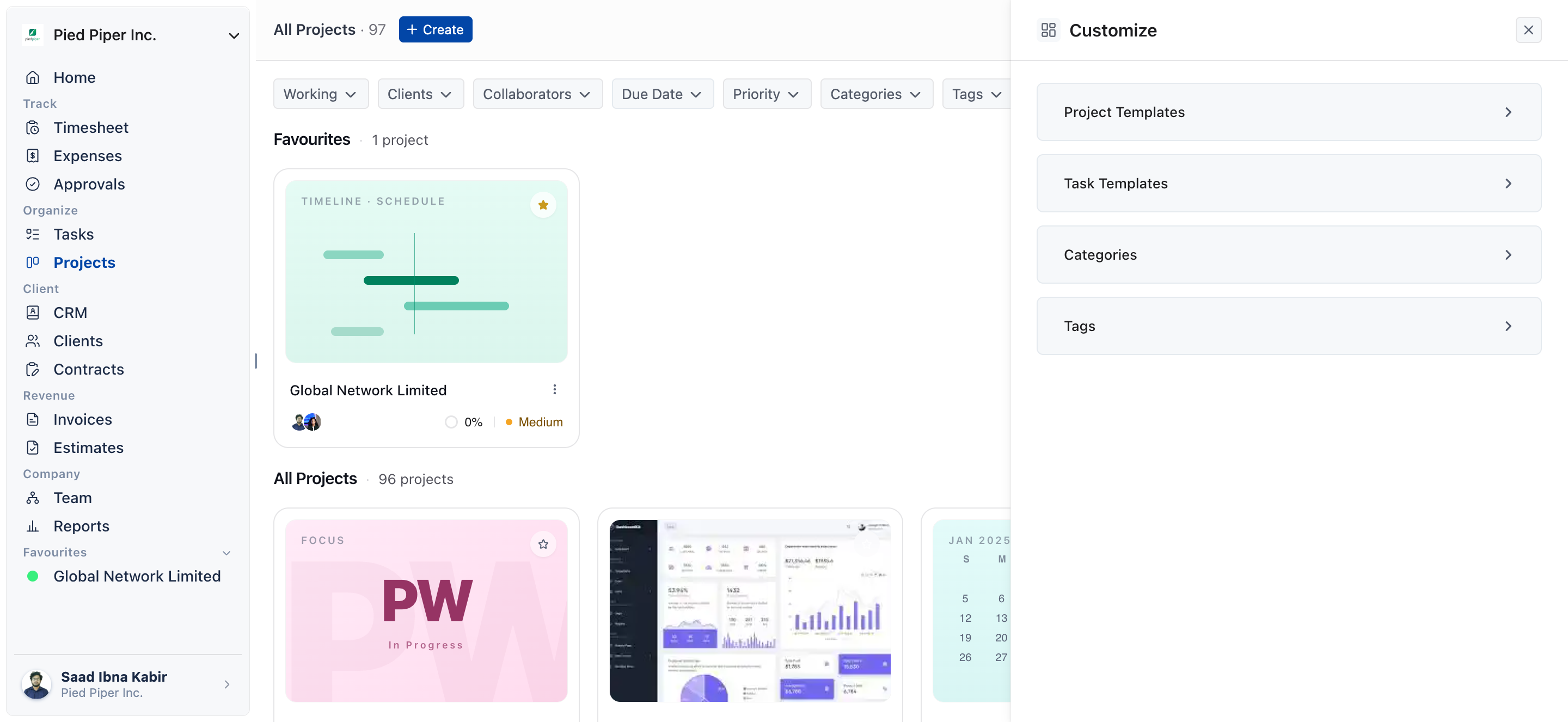Star the PW Focus project card
The image size is (1568, 722).
pos(543,544)
